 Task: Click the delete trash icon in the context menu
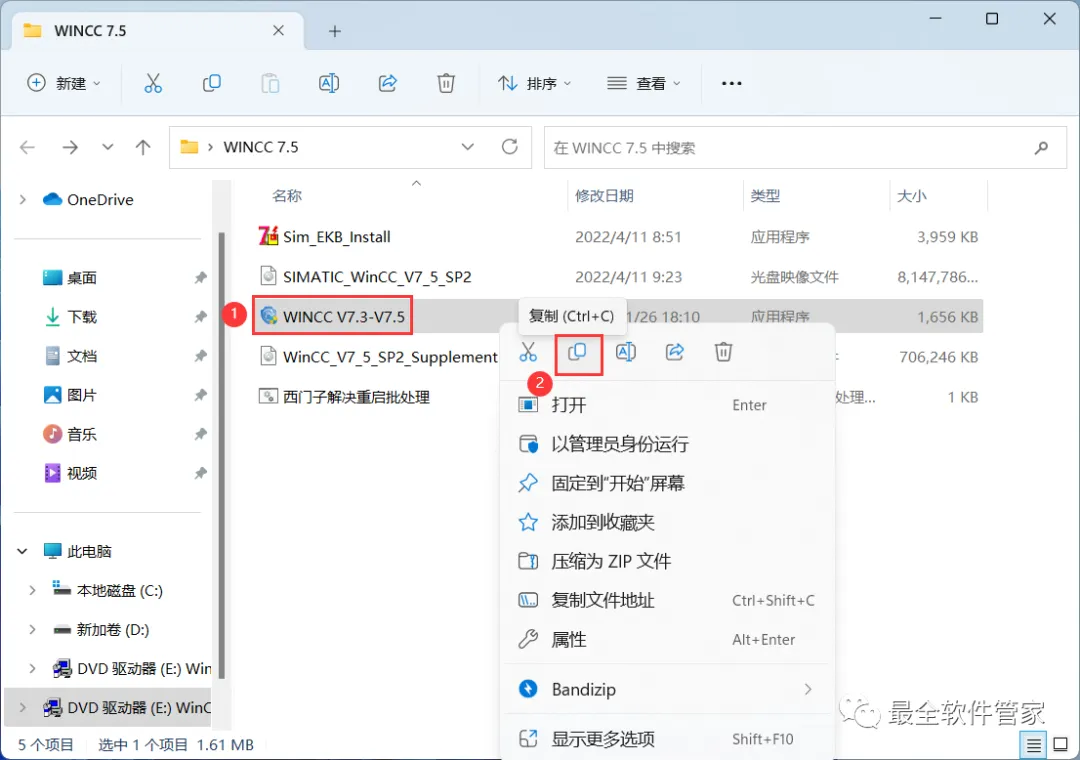723,352
